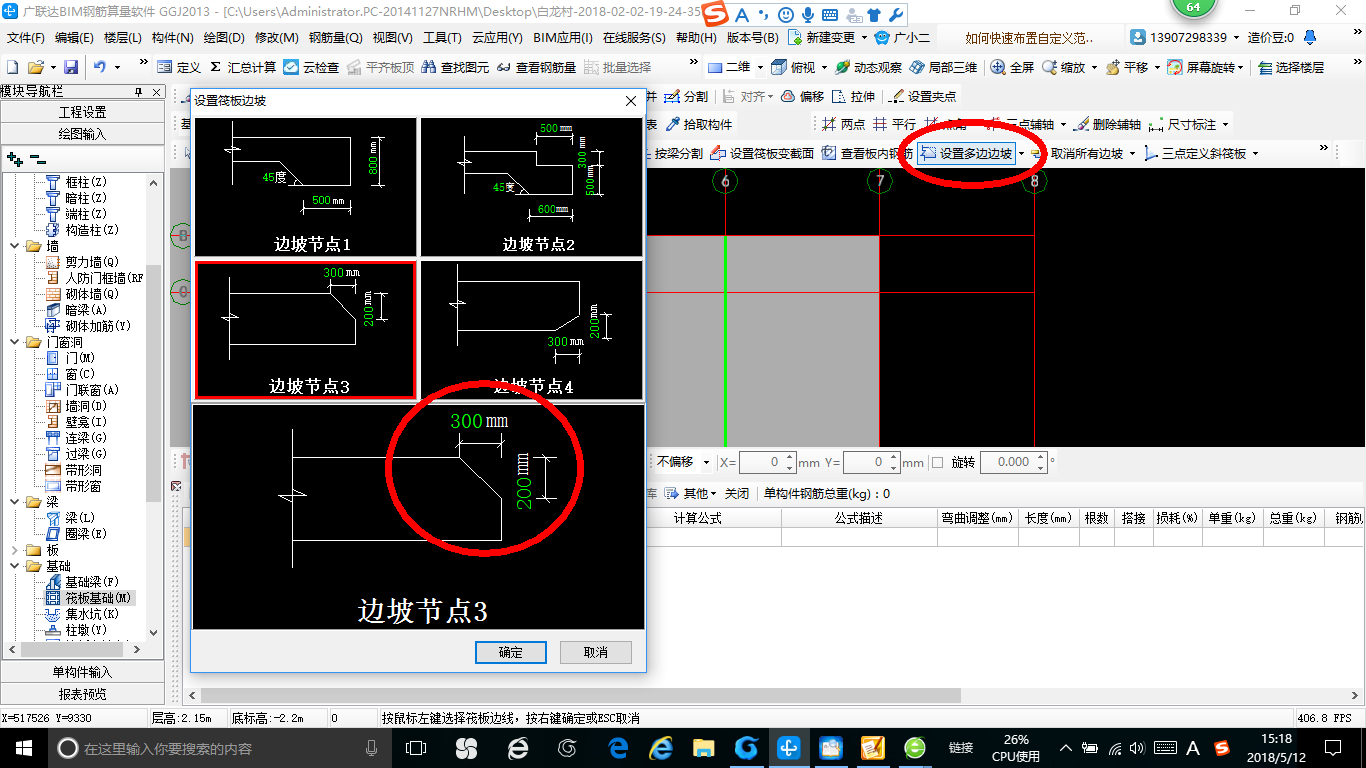Screen dimensions: 1366x768
Task: Click collapse-all minus icon in navigation panel
Action: click(x=38, y=158)
